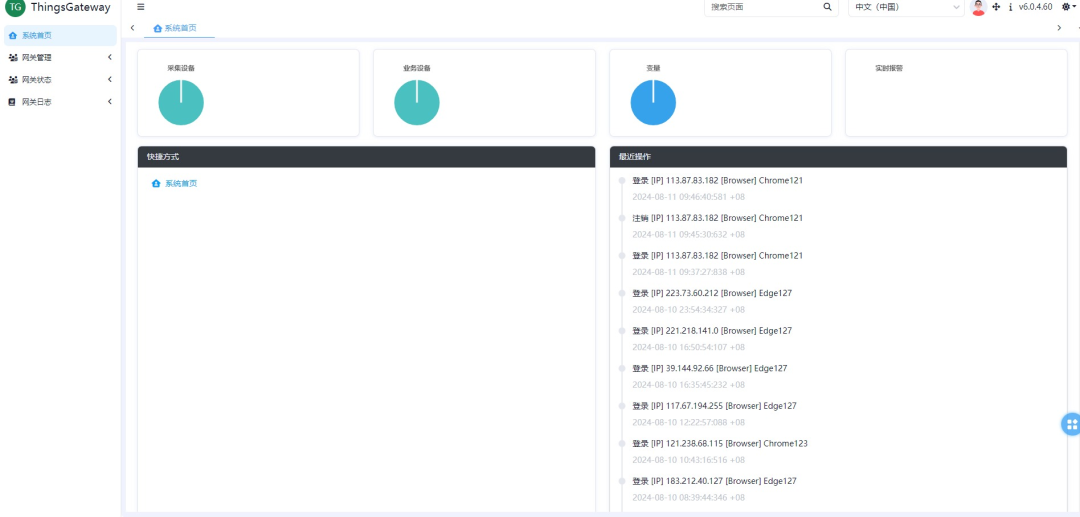1080x517 pixels.
Task: Switch to the 系统首页 tab
Action: 179,28
